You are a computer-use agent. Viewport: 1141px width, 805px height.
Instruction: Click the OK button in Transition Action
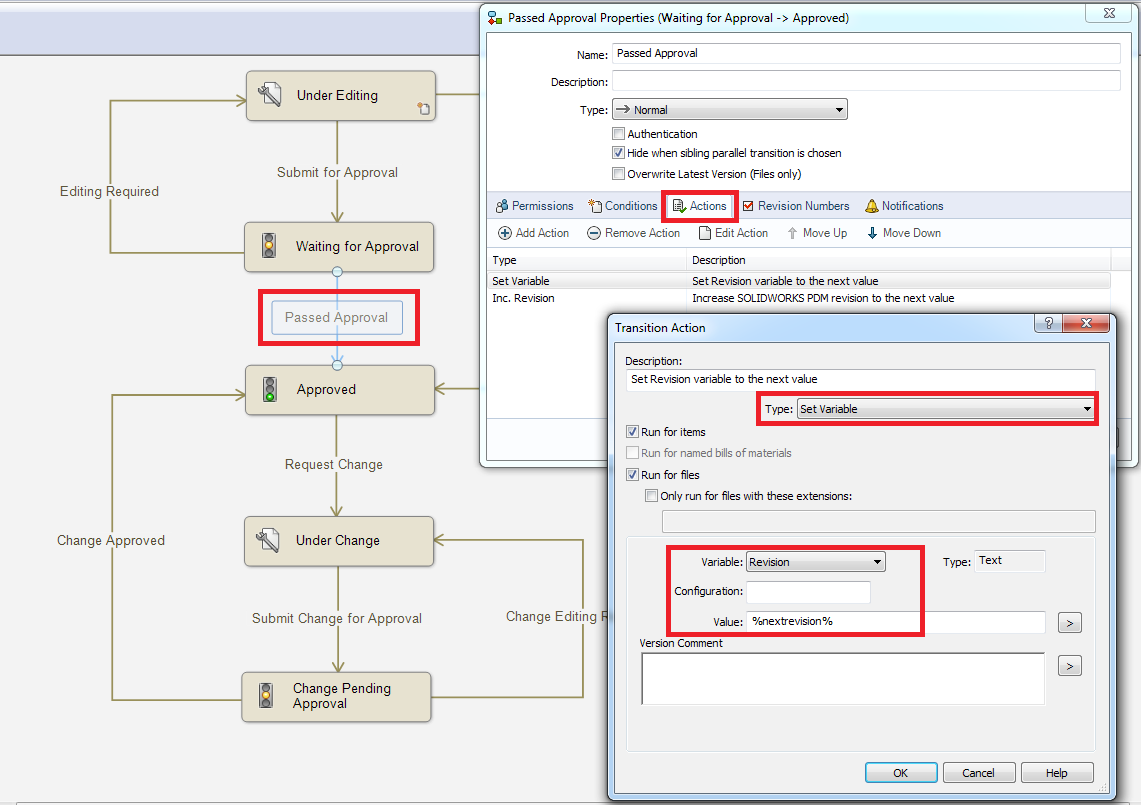pyautogui.click(x=900, y=772)
